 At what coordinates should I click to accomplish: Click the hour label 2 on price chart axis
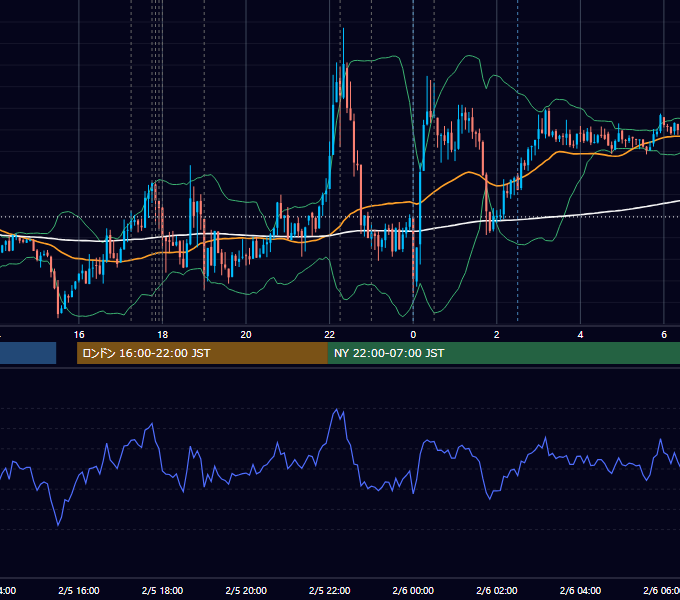coord(497,335)
